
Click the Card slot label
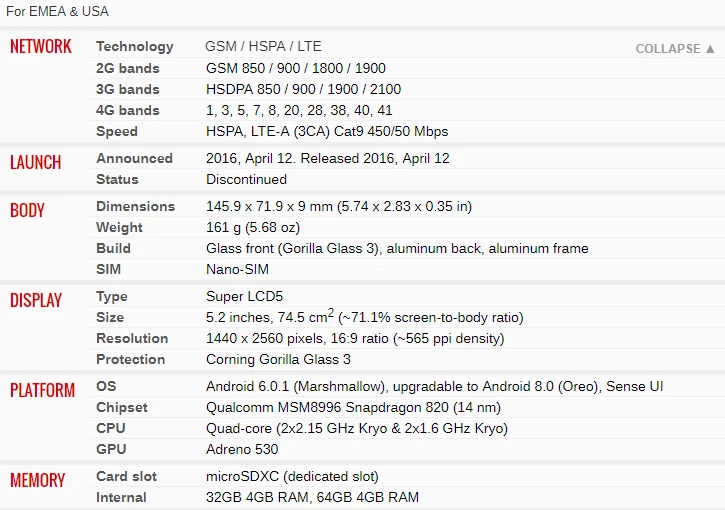click(x=126, y=476)
